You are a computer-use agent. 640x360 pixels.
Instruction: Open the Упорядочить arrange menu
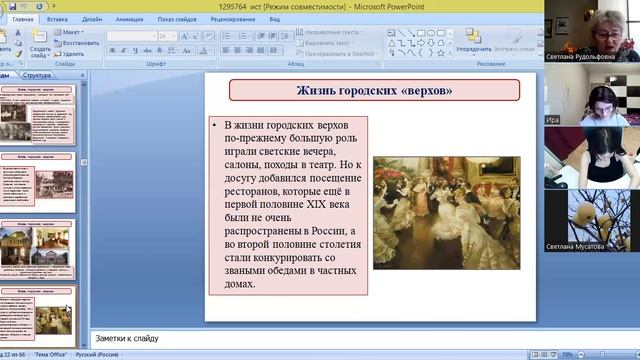click(x=473, y=41)
